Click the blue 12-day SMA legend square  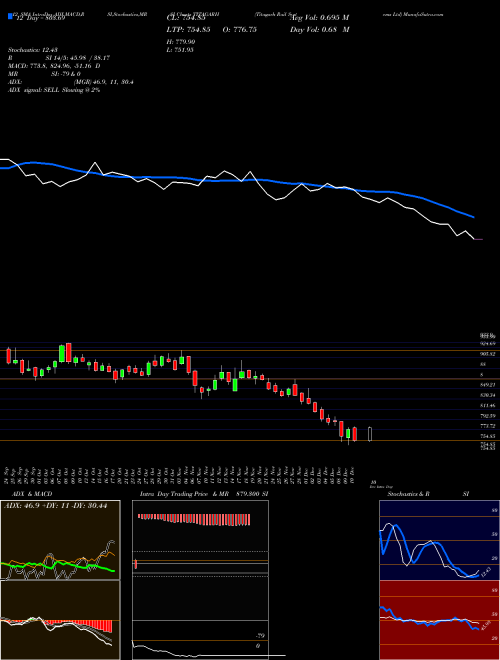(10, 17)
